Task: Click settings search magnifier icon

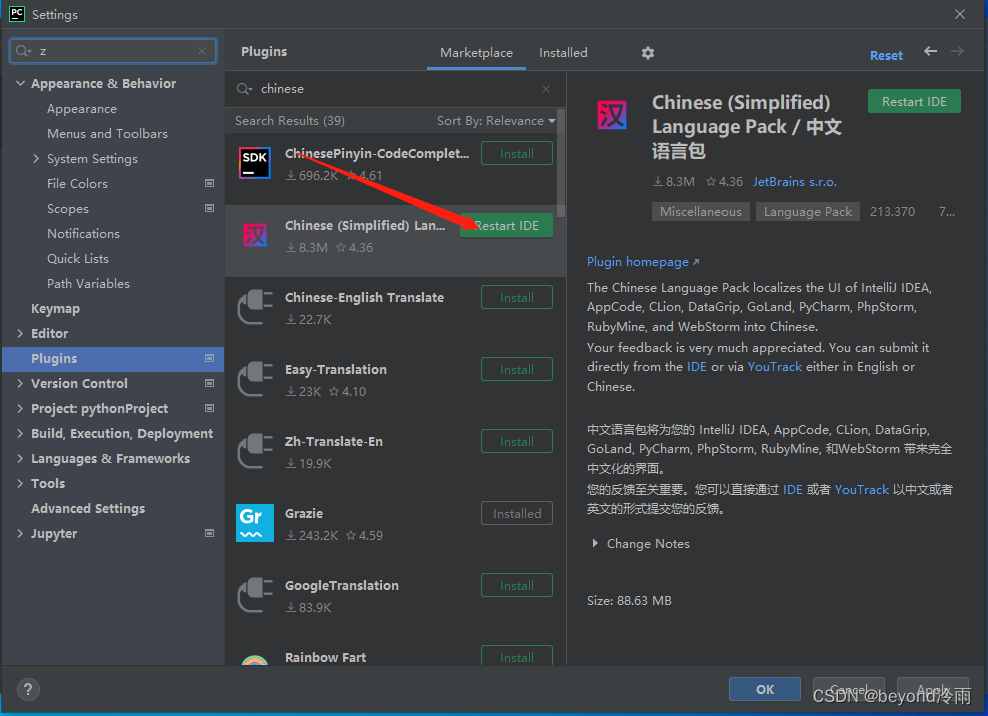Action: (x=23, y=51)
